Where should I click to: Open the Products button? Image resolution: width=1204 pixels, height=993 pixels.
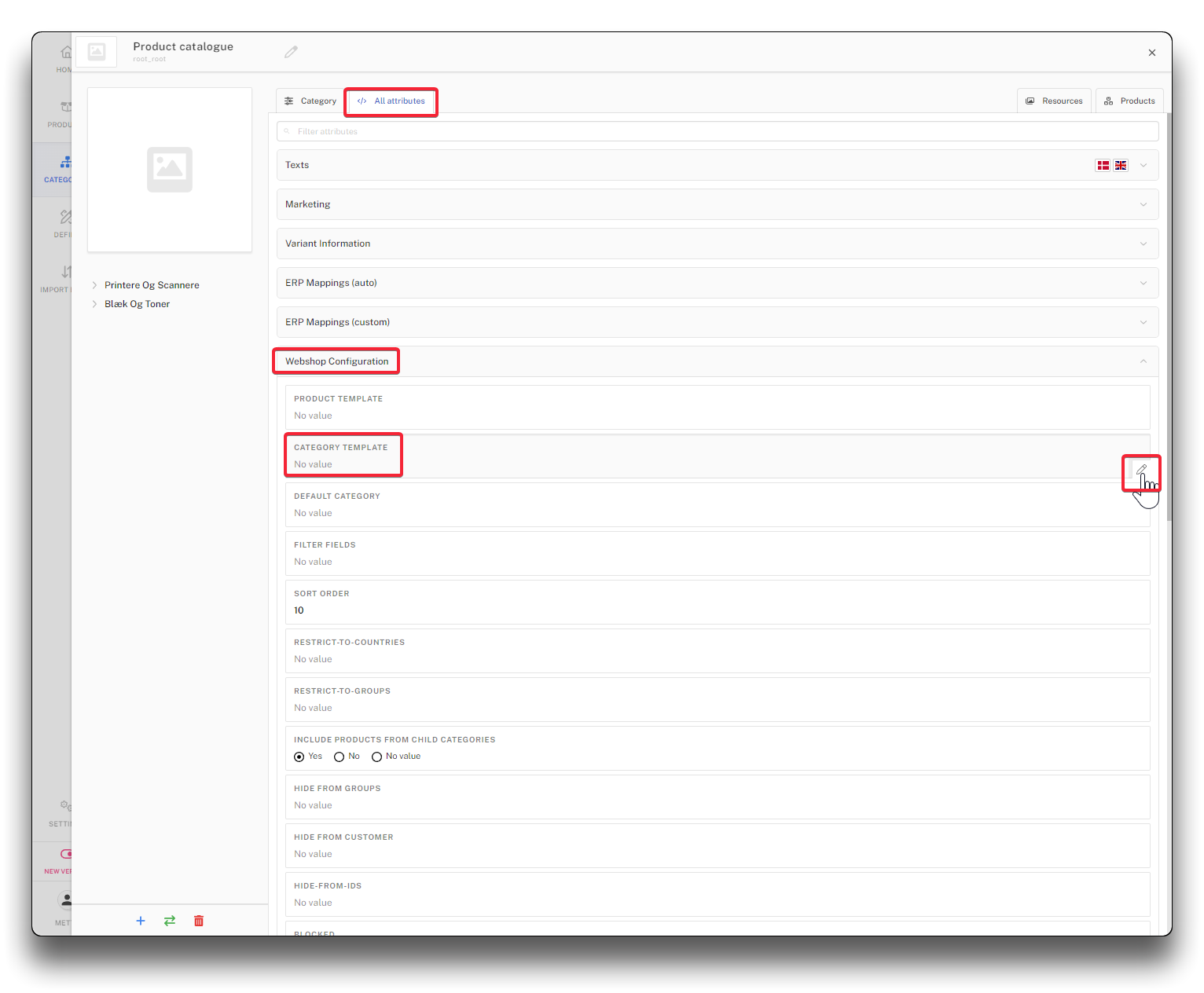tap(1129, 101)
